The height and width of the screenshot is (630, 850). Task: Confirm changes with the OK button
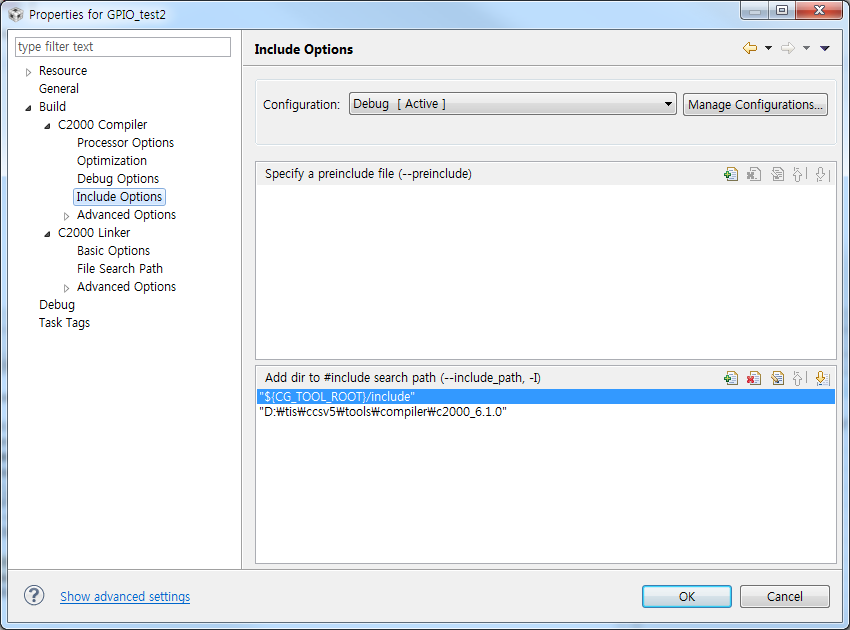pyautogui.click(x=686, y=596)
